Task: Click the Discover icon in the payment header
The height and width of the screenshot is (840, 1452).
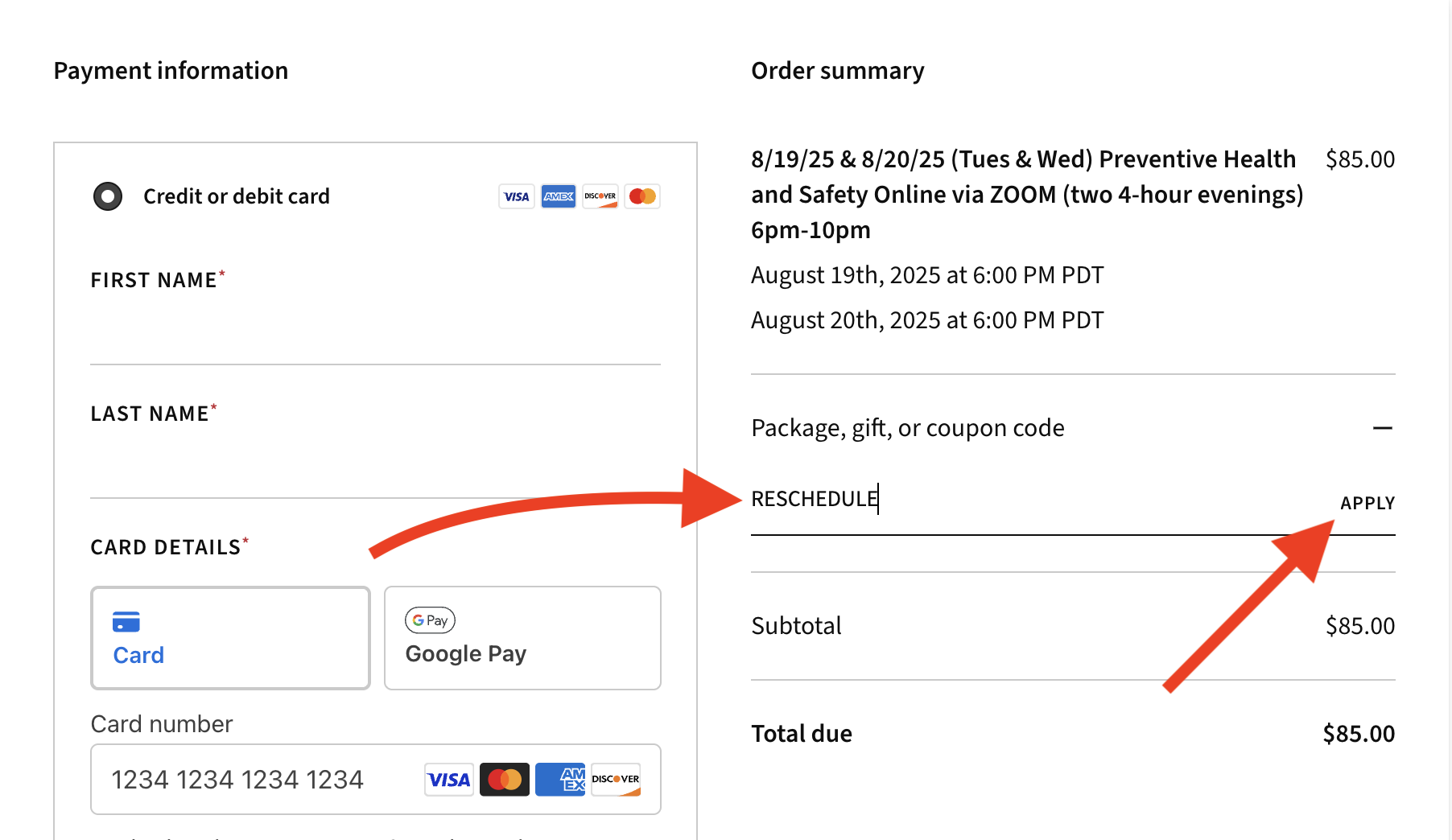Action: tap(600, 196)
